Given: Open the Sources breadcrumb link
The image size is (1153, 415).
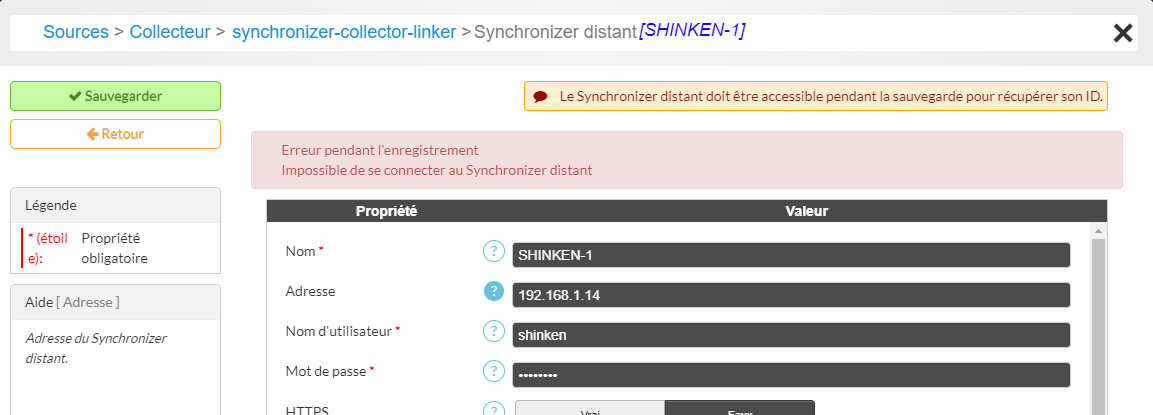Looking at the screenshot, I should coord(76,32).
